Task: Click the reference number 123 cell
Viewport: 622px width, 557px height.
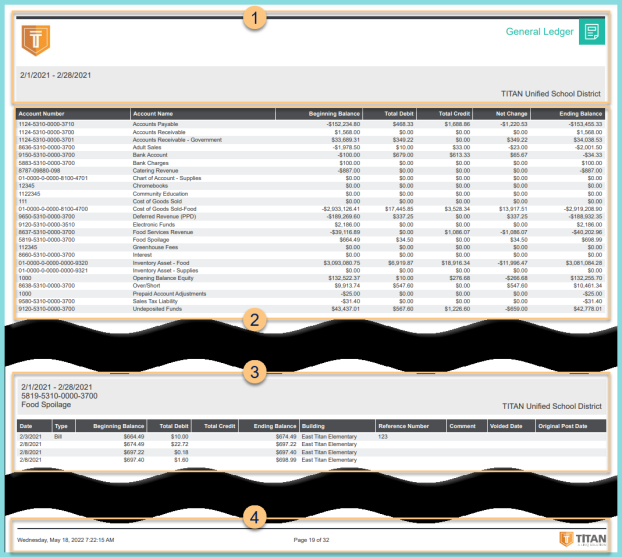Action: (383, 437)
